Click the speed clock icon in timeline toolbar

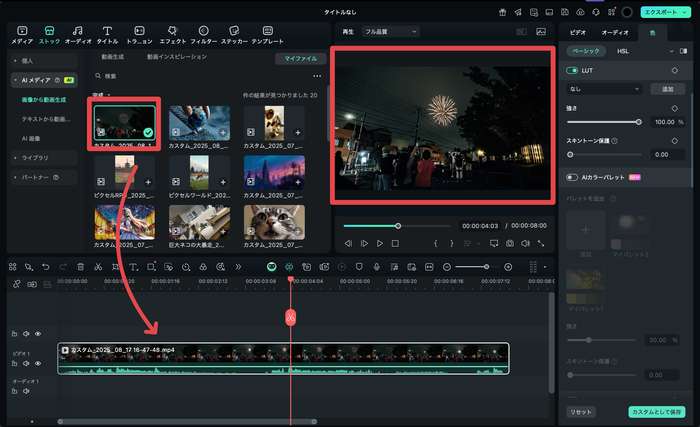pos(186,267)
